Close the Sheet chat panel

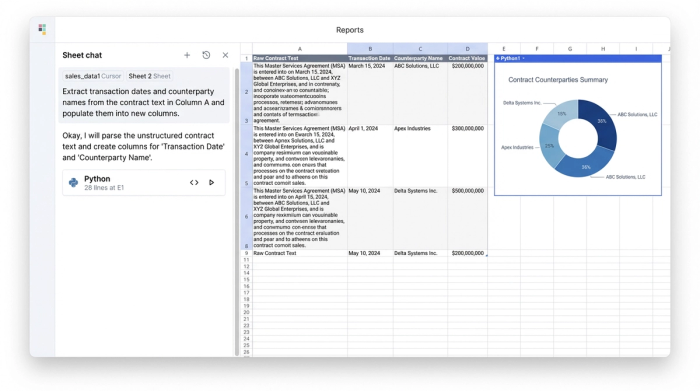coord(225,55)
